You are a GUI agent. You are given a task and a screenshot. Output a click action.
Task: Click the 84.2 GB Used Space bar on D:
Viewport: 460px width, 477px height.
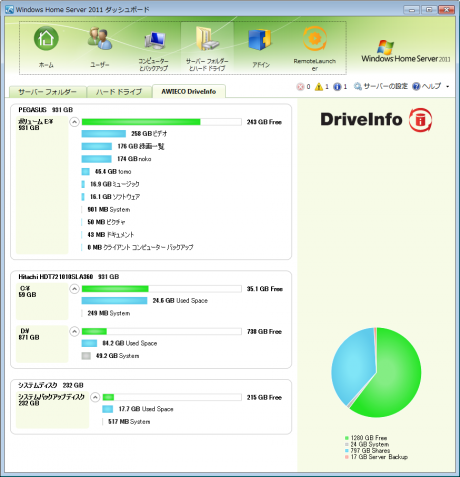tap(89, 343)
